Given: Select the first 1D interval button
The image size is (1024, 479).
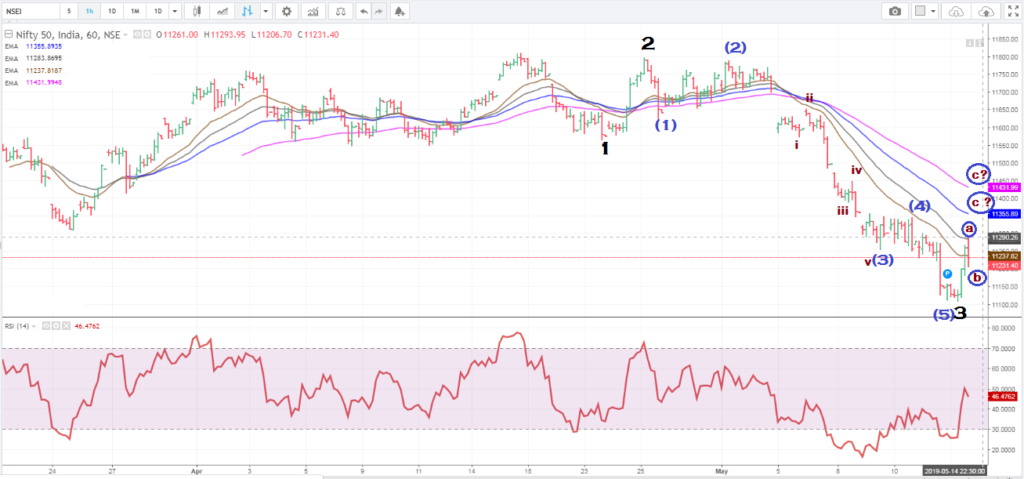Looking at the screenshot, I should click(x=112, y=11).
